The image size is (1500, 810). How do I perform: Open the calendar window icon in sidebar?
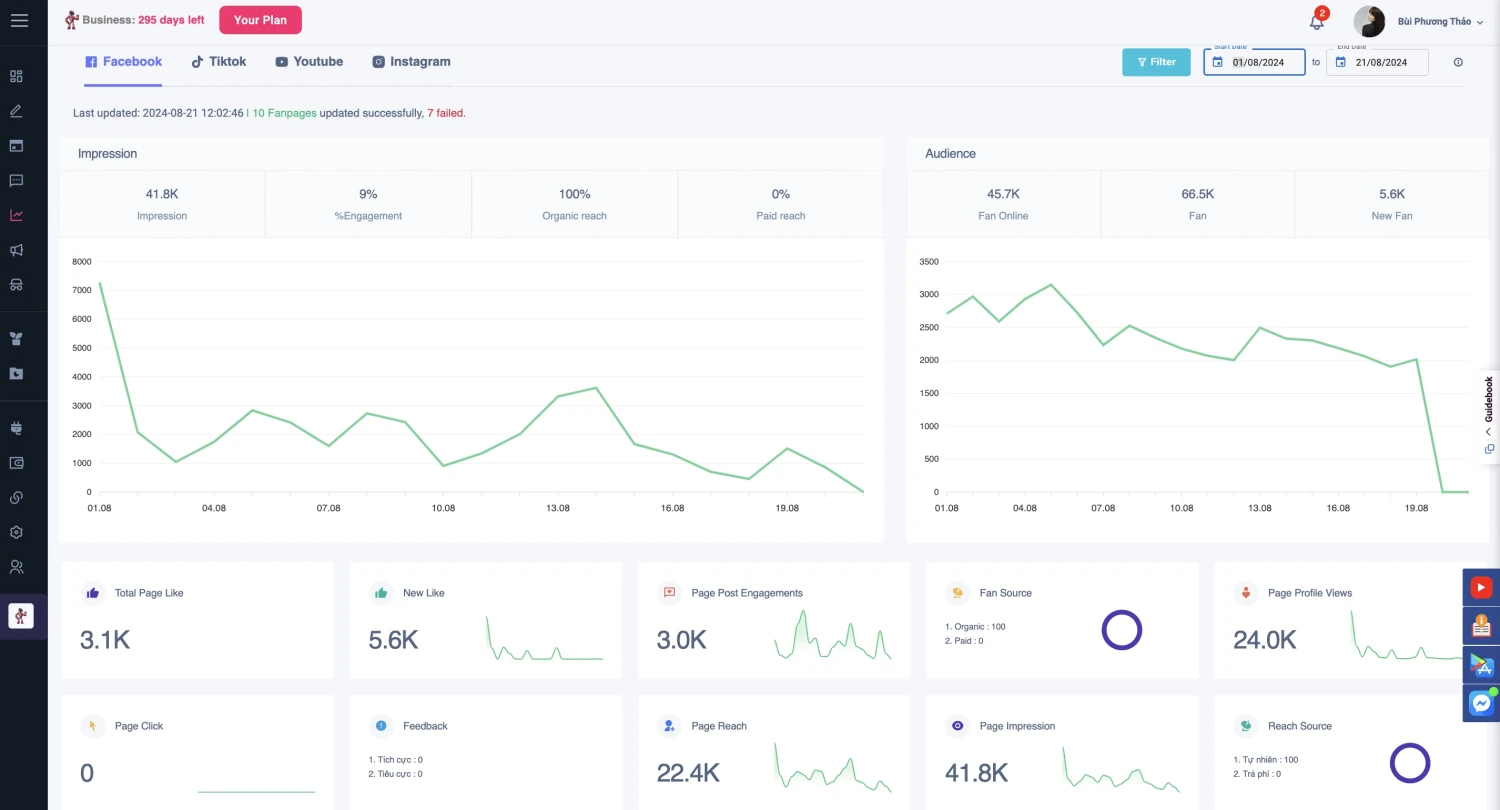[x=16, y=145]
